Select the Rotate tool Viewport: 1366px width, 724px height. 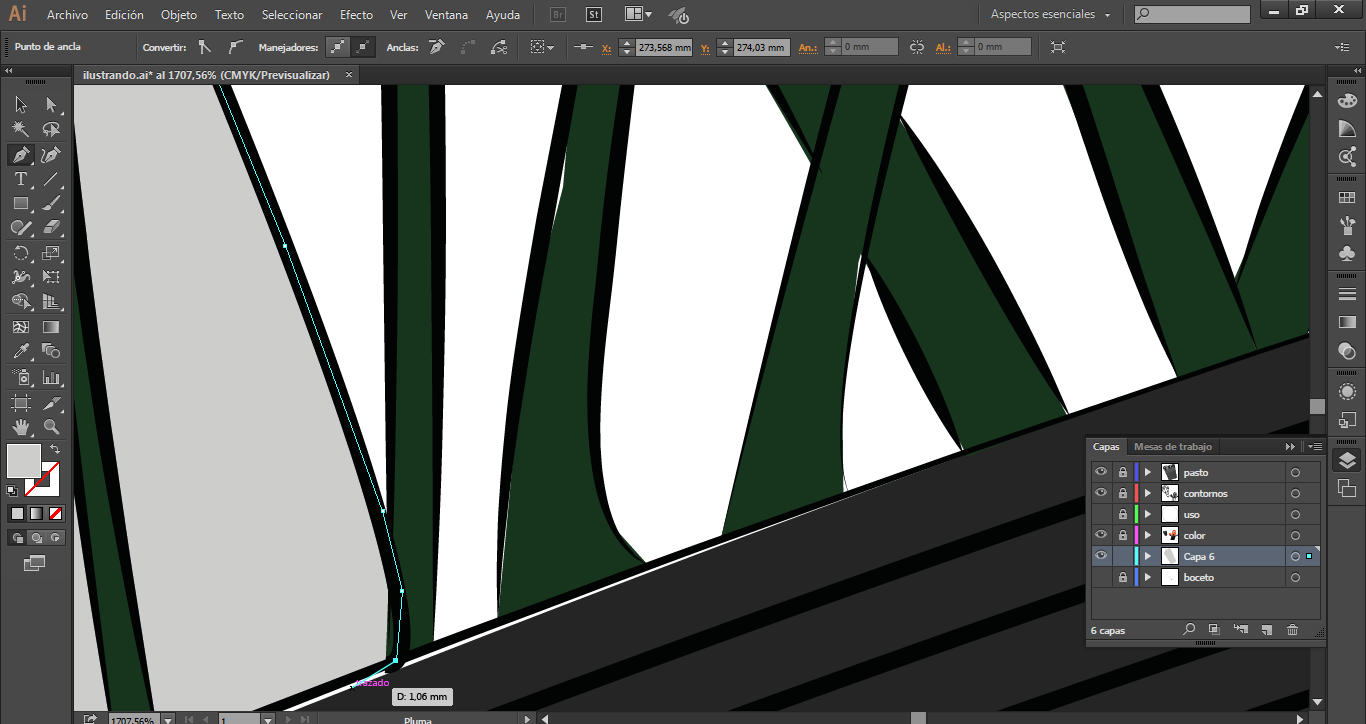coord(20,254)
